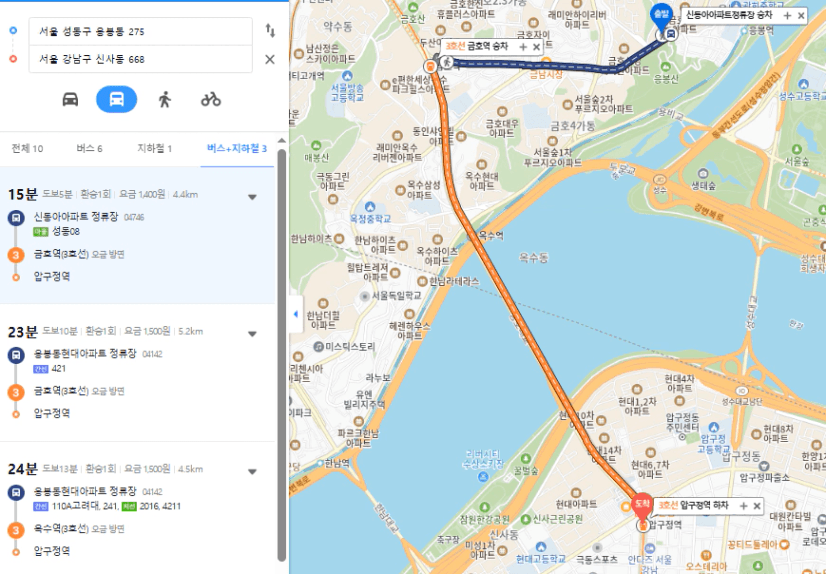The image size is (826, 574).
Task: Click the subway boarding icon at 금호역 on map
Action: point(430,66)
